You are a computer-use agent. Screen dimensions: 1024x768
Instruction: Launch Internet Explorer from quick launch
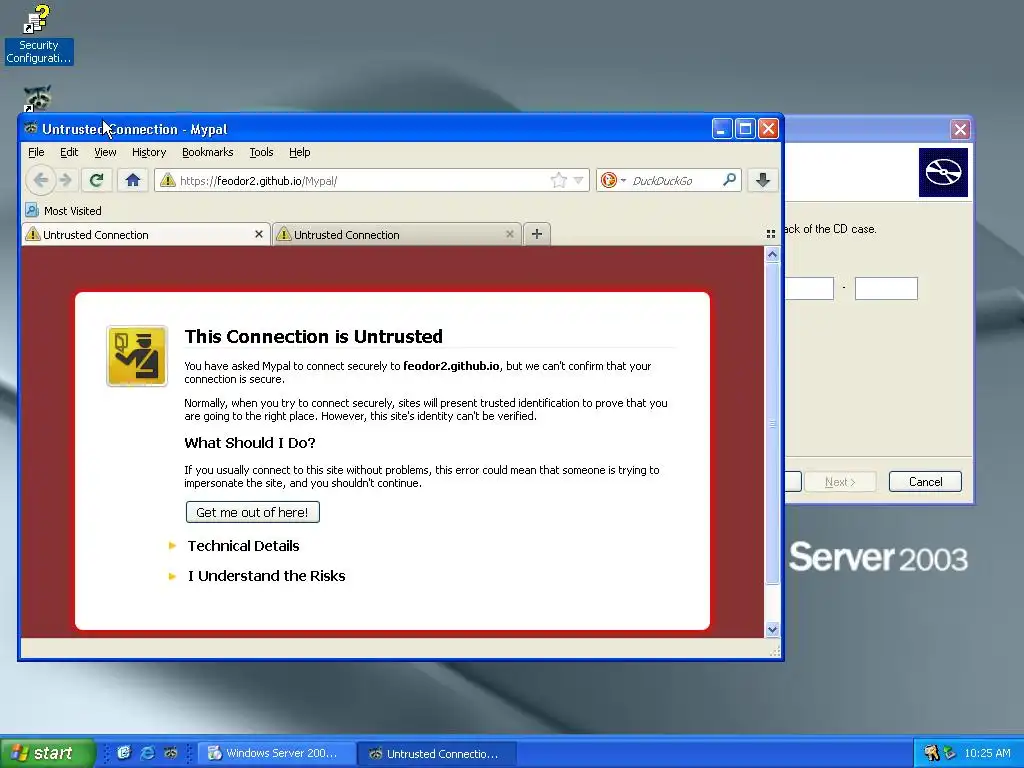pyautogui.click(x=148, y=753)
